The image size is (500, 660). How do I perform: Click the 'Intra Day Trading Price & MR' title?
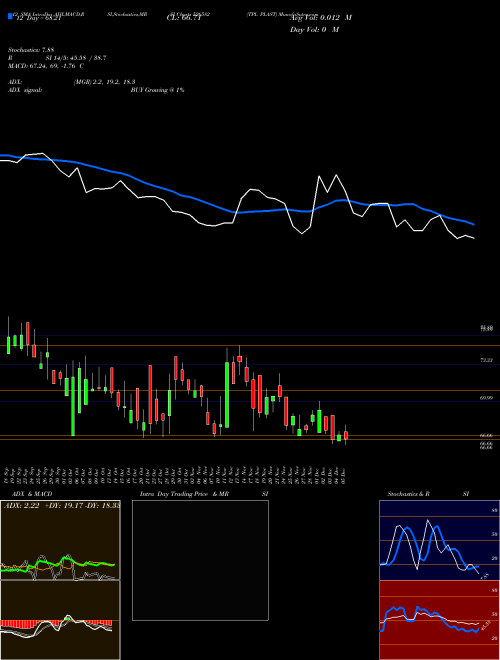click(x=184, y=494)
